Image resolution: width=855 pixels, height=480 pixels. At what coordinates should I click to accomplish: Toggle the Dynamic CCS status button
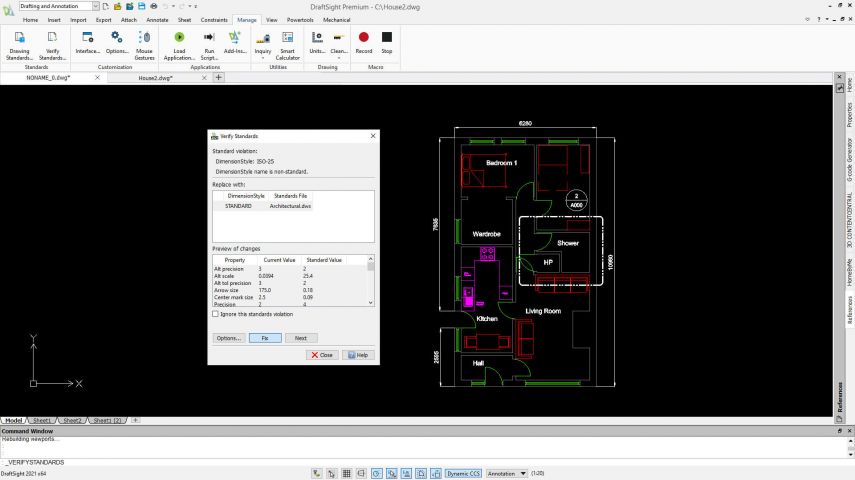tap(463, 473)
